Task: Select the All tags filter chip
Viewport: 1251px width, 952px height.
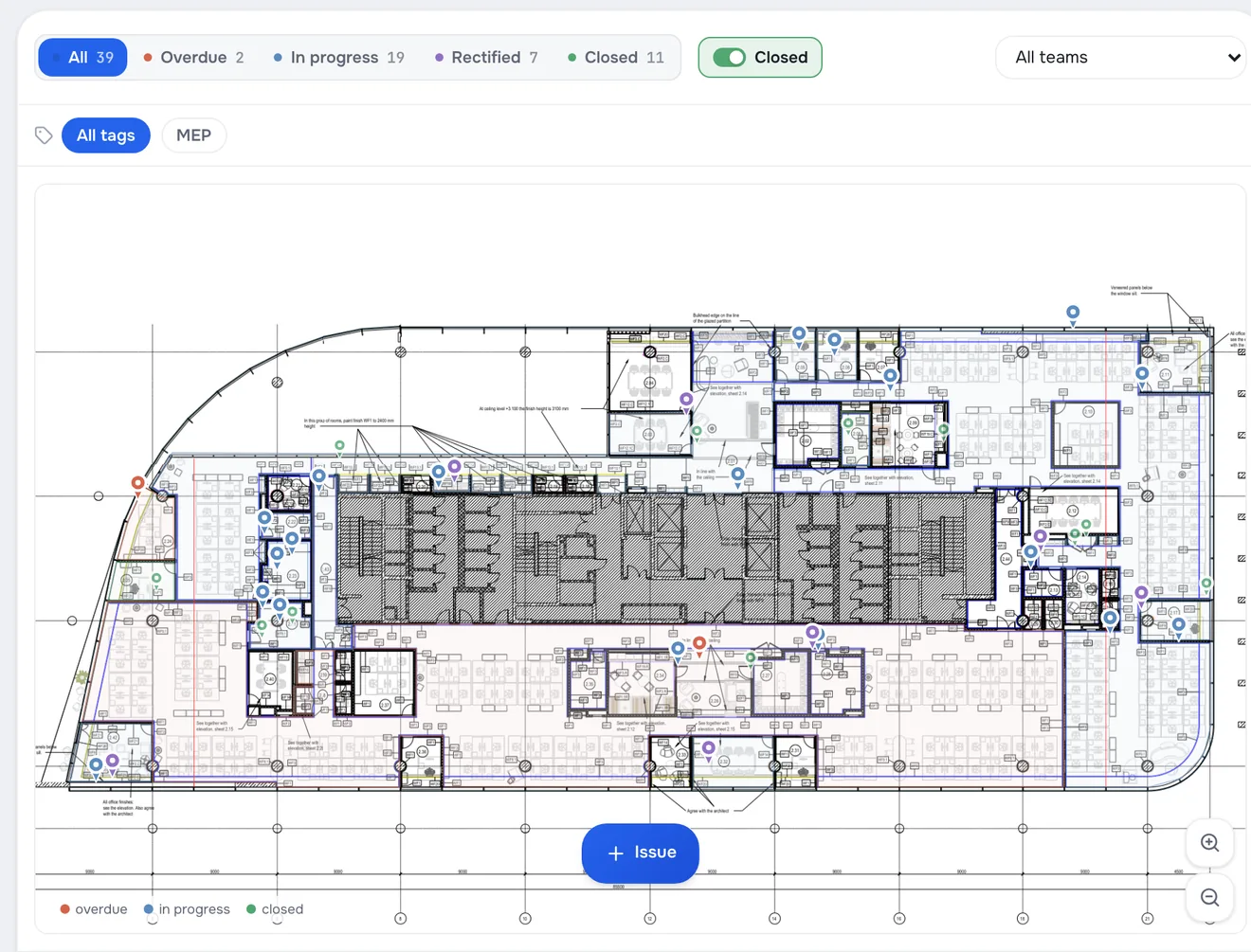Action: (x=106, y=135)
